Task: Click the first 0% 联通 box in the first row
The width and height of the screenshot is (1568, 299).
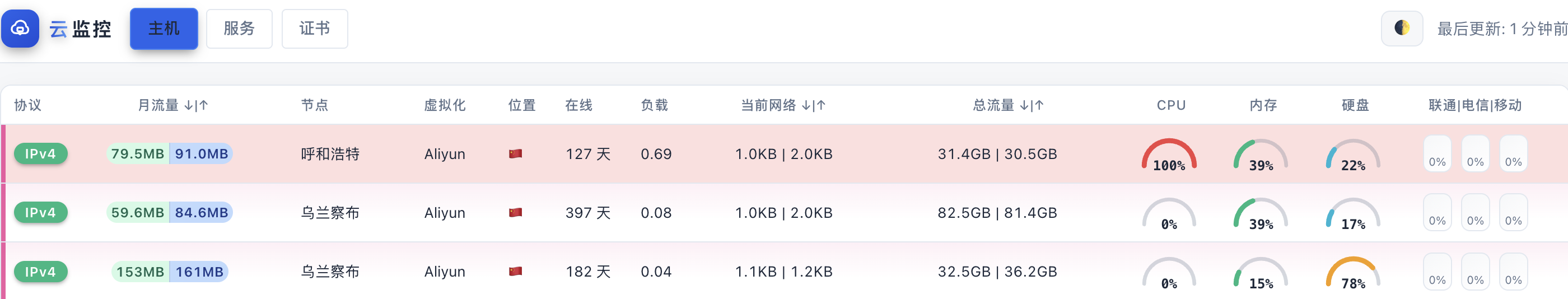Action: [1436, 154]
